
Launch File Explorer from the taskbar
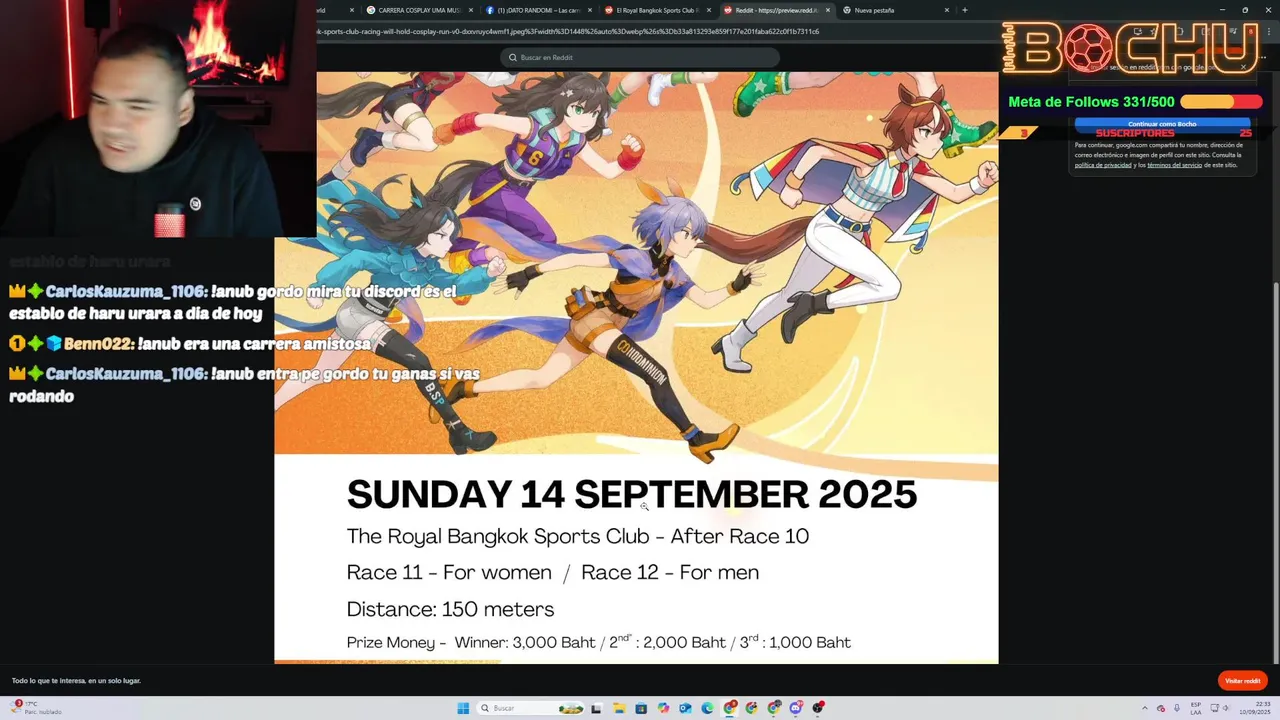(x=620, y=708)
